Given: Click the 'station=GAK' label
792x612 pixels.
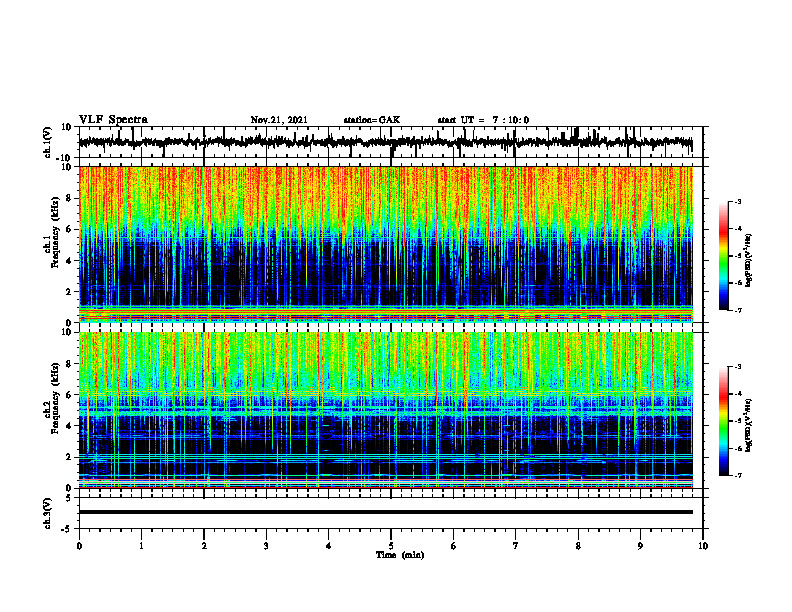Looking at the screenshot, I should (x=372, y=120).
